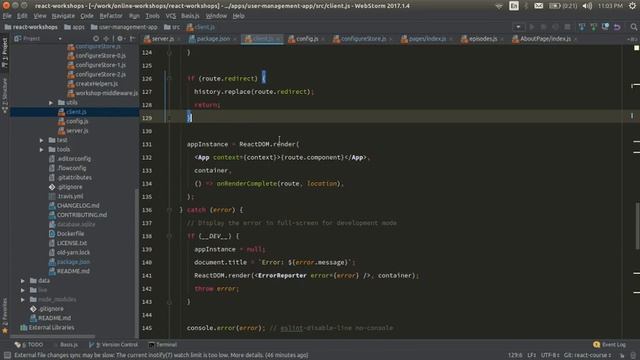
Task: Click the Scroll from Source target icon
Action: point(96,38)
